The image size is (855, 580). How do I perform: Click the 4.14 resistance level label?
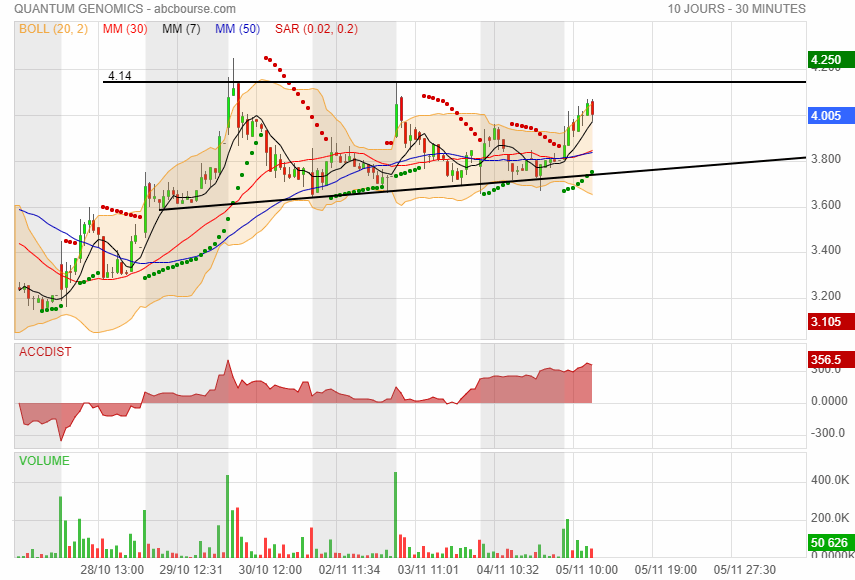pos(120,76)
